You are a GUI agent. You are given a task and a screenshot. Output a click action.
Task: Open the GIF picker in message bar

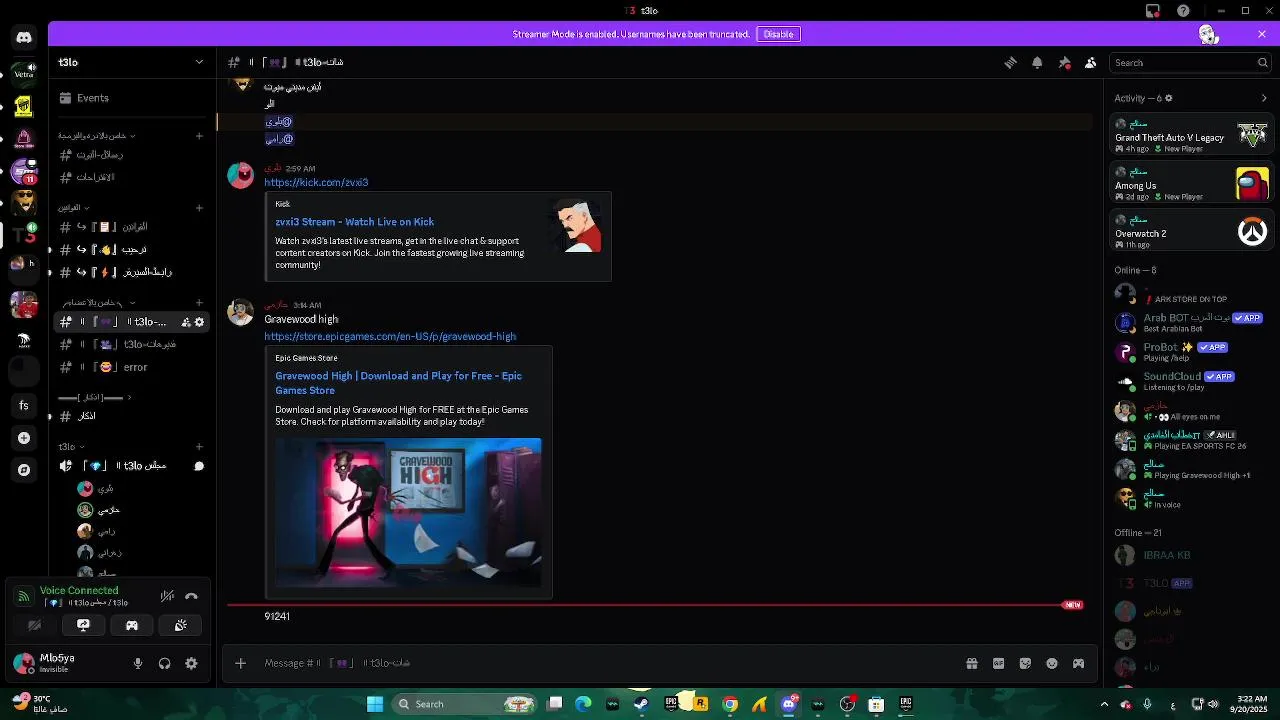pos(998,663)
